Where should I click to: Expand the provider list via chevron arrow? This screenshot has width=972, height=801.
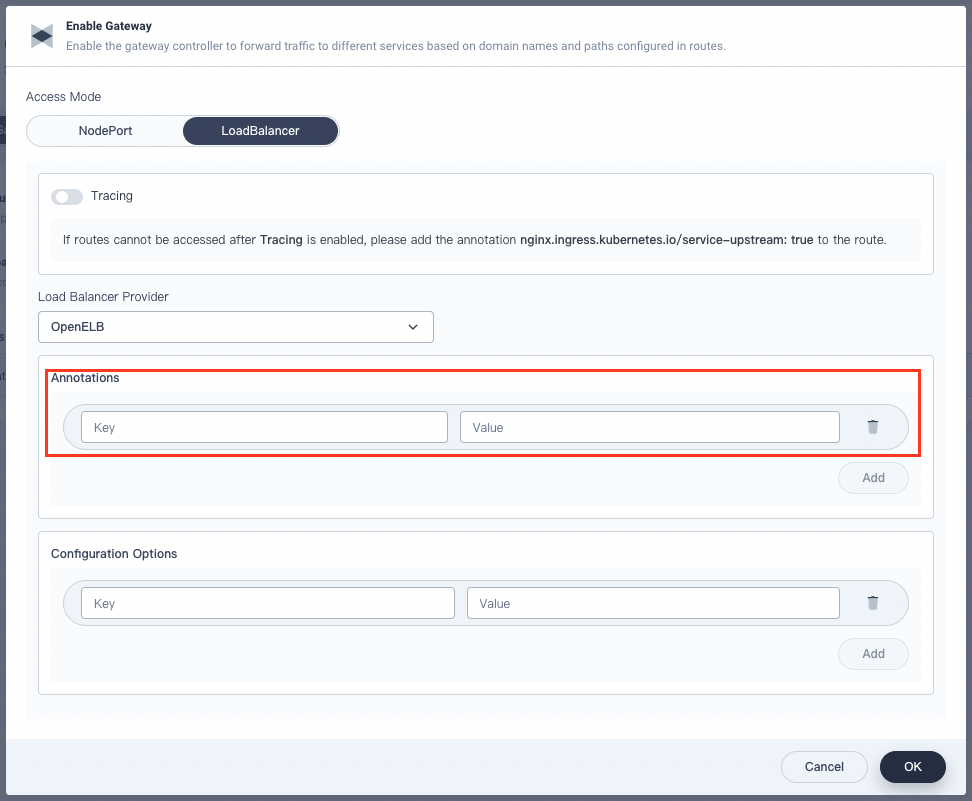(412, 327)
